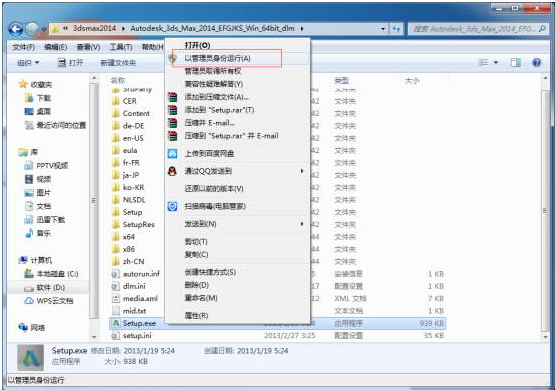Choose 属性(R) in context menu
555x390 pixels.
click(237, 316)
